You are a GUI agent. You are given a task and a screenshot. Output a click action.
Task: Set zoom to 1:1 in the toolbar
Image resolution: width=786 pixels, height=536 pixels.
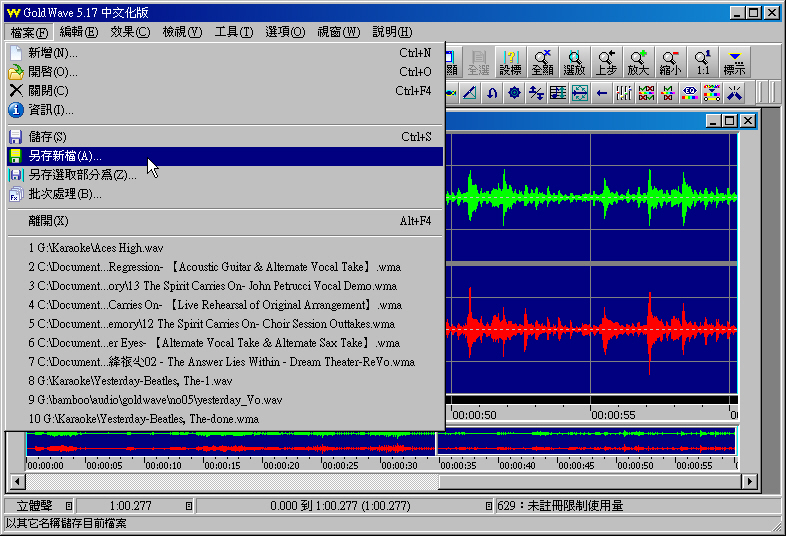coord(703,62)
